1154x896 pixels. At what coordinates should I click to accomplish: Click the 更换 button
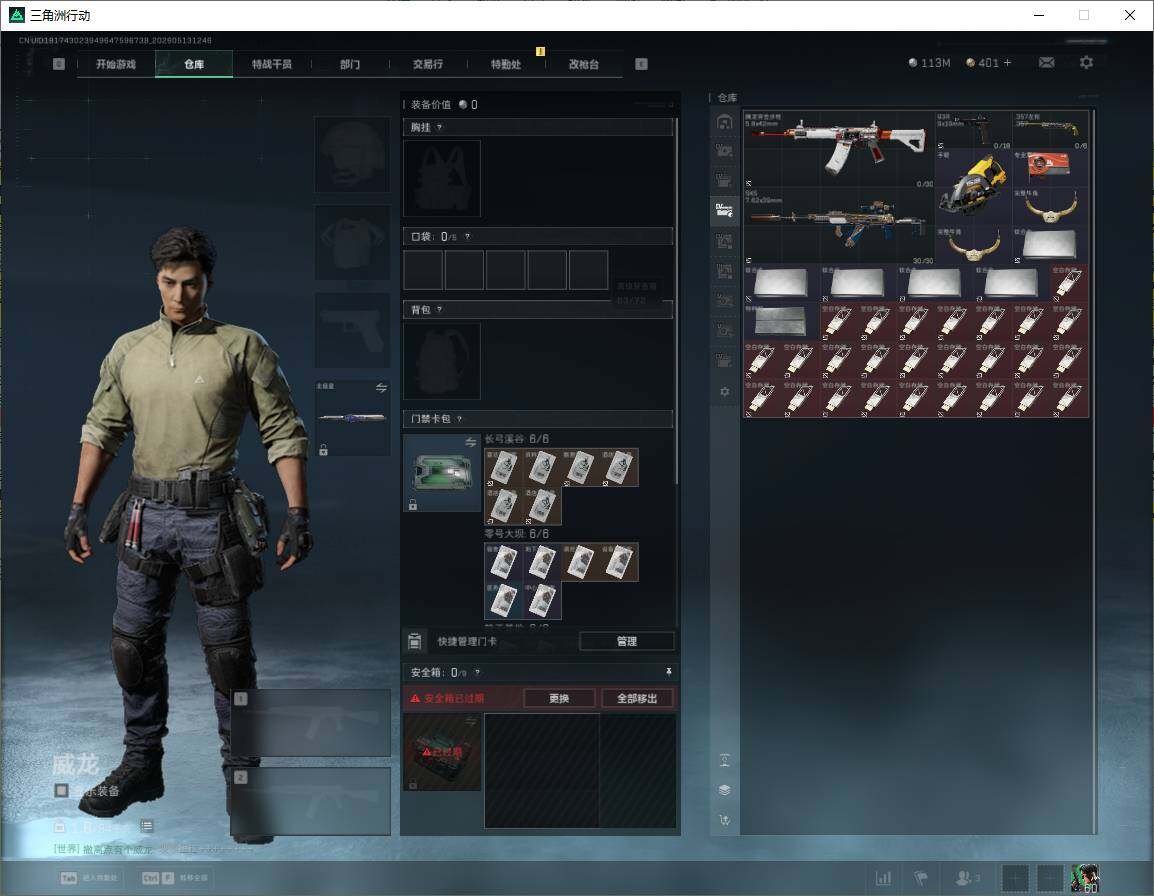pos(559,698)
